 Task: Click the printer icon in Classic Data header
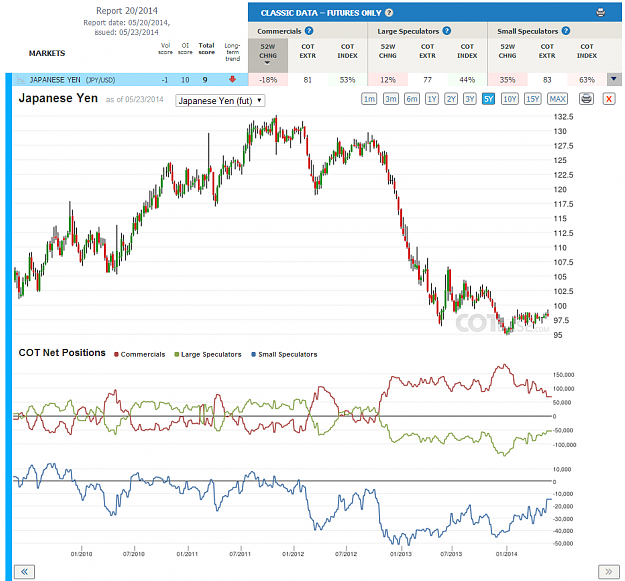pyautogui.click(x=600, y=13)
